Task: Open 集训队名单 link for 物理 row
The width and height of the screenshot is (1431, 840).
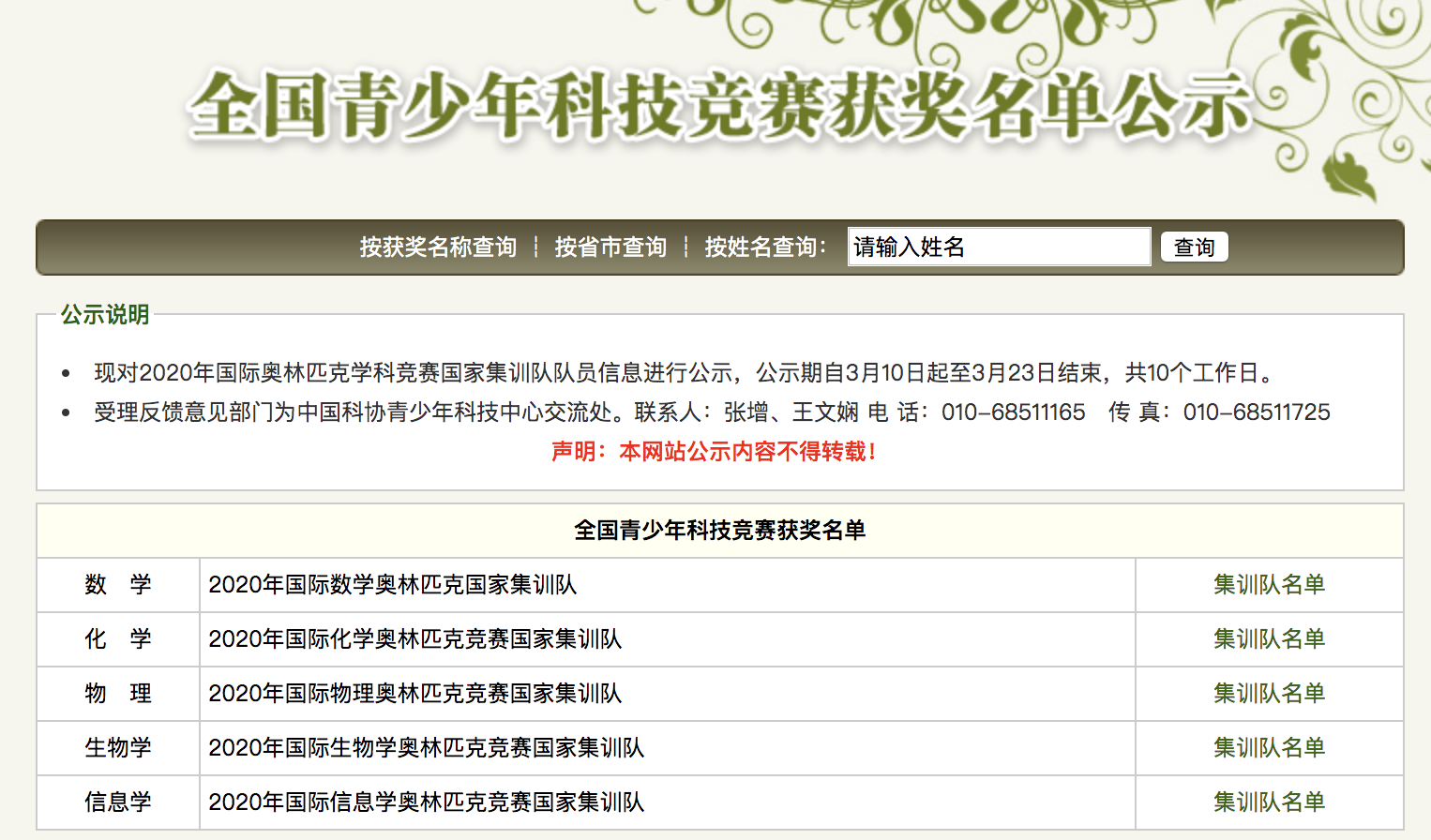Action: (x=1269, y=694)
